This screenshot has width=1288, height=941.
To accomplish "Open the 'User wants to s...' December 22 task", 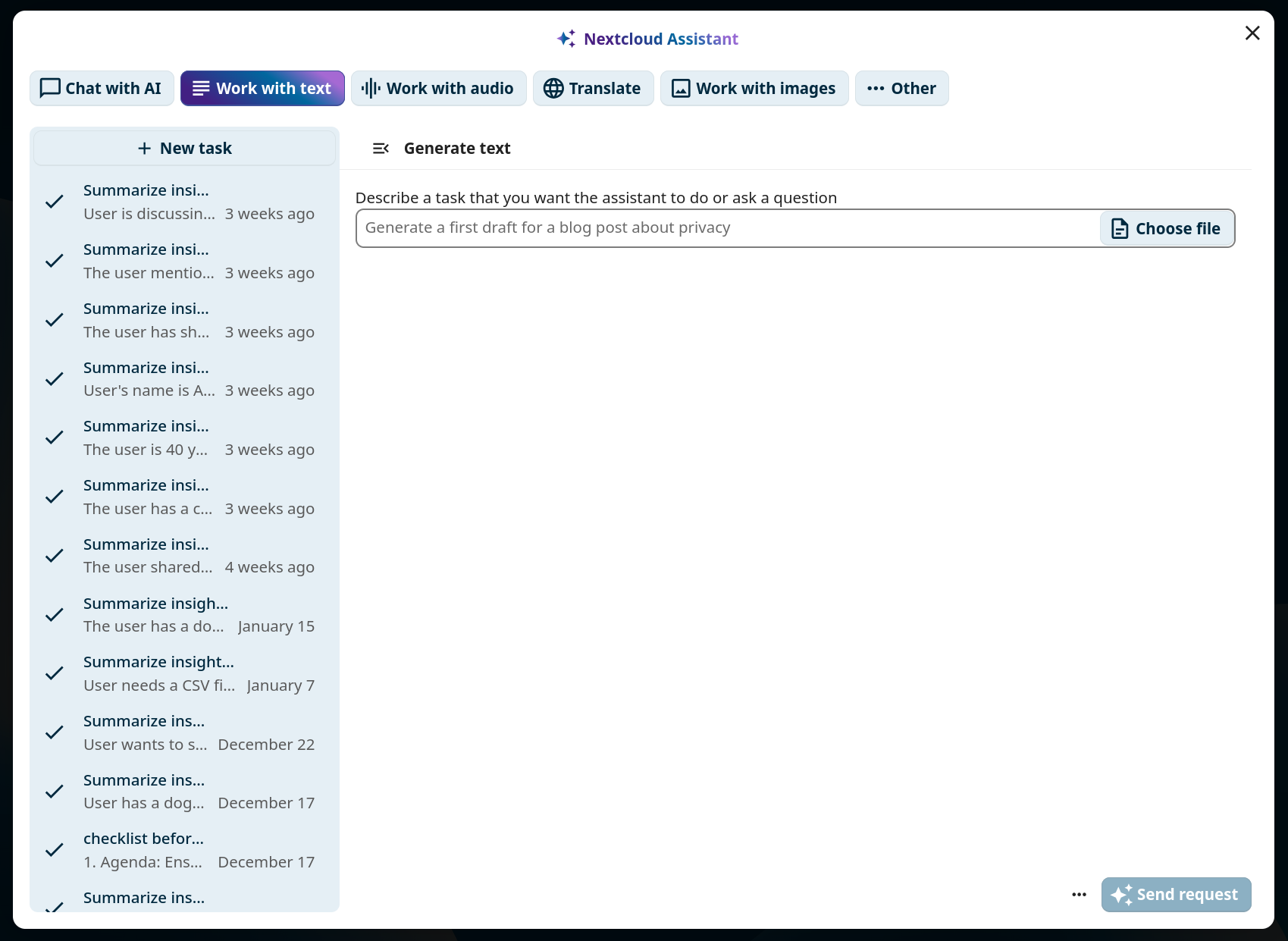I will click(184, 732).
